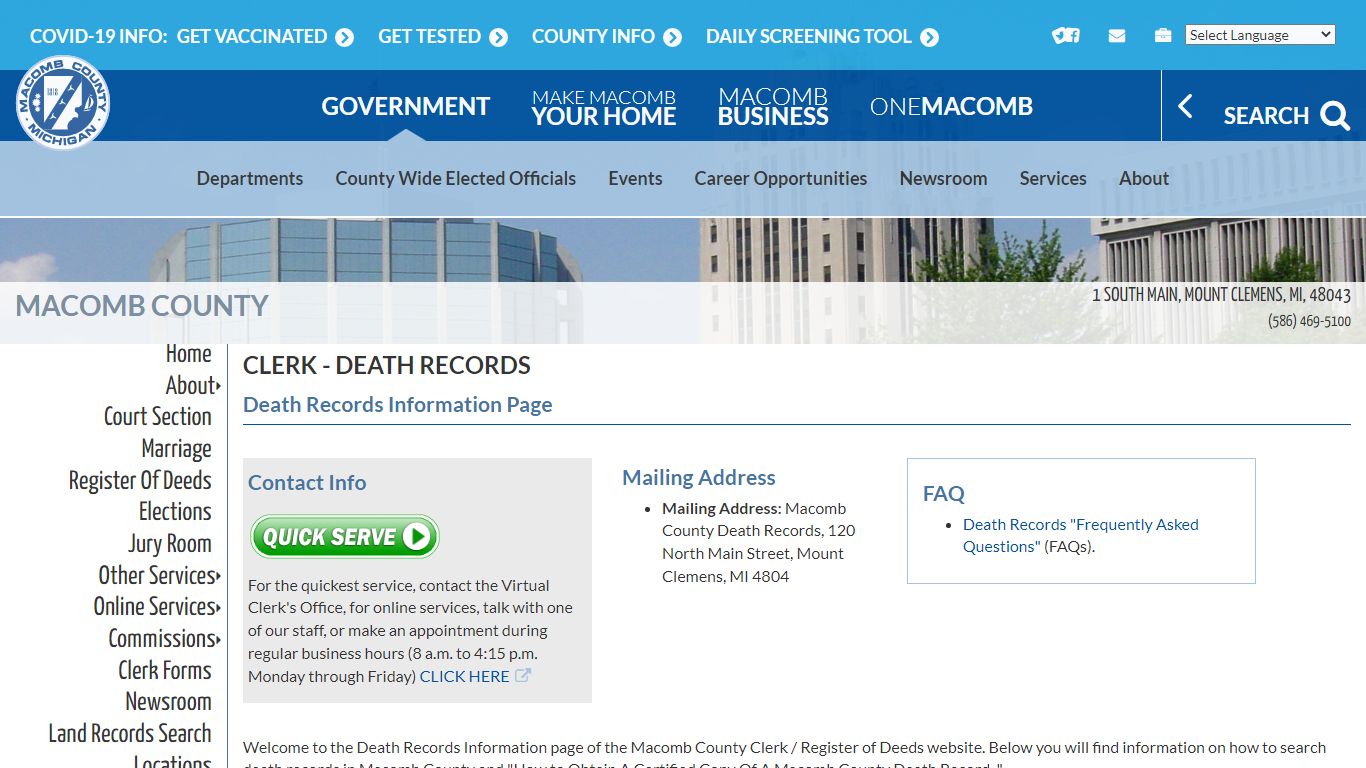Click the FAQ heading
The image size is (1366, 768).
[944, 494]
